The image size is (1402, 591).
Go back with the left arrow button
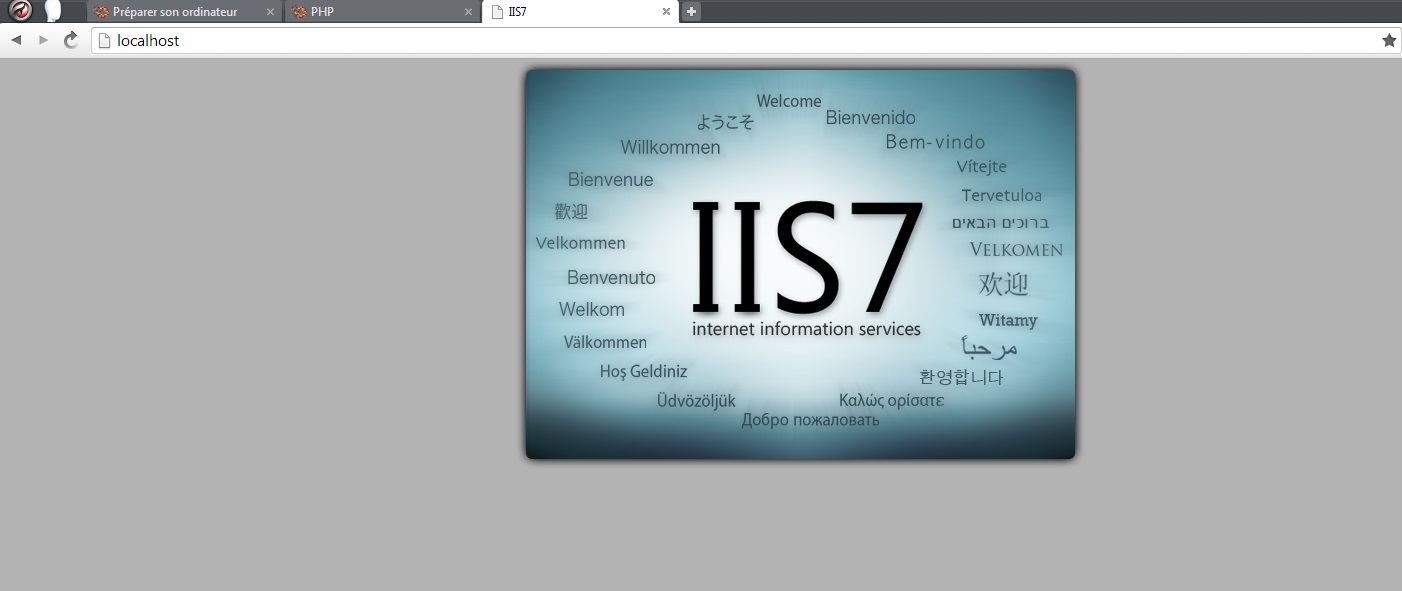pos(16,40)
